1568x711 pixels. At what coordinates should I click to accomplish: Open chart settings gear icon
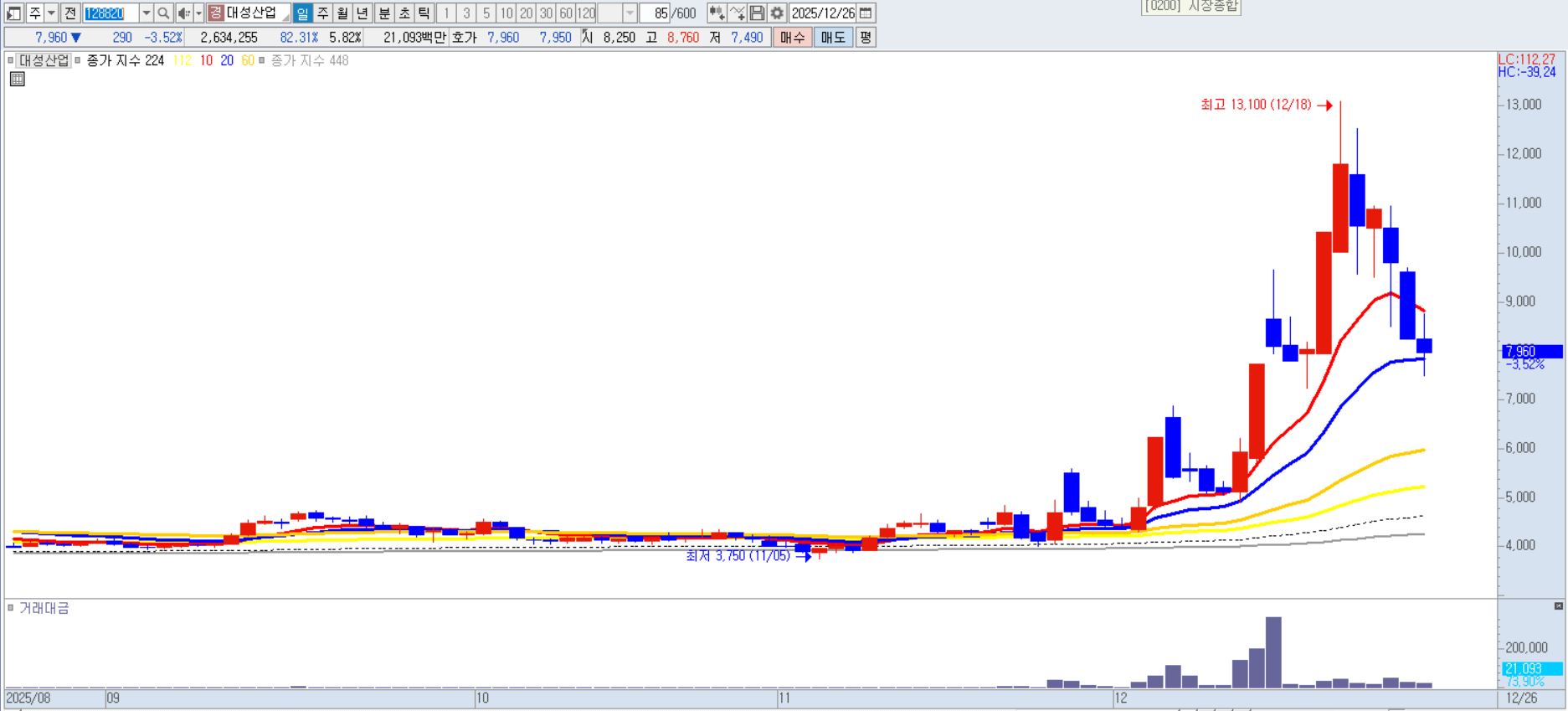pyautogui.click(x=777, y=13)
